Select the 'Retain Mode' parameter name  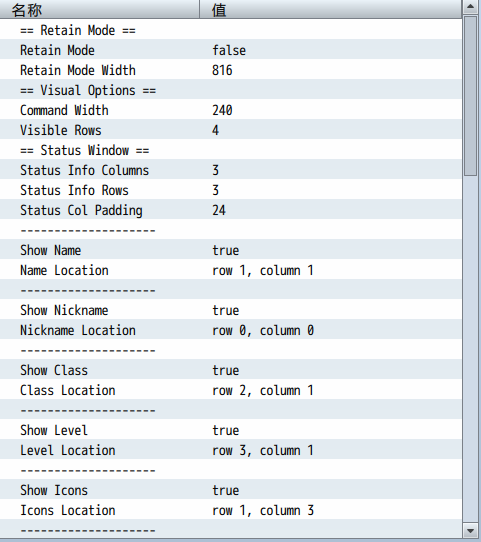coord(57,50)
